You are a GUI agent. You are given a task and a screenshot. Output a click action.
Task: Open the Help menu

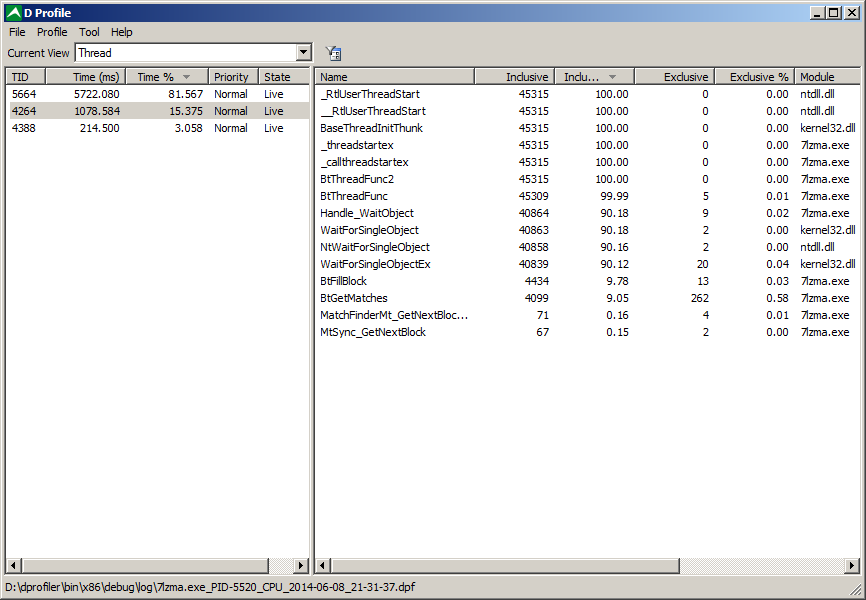[122, 32]
